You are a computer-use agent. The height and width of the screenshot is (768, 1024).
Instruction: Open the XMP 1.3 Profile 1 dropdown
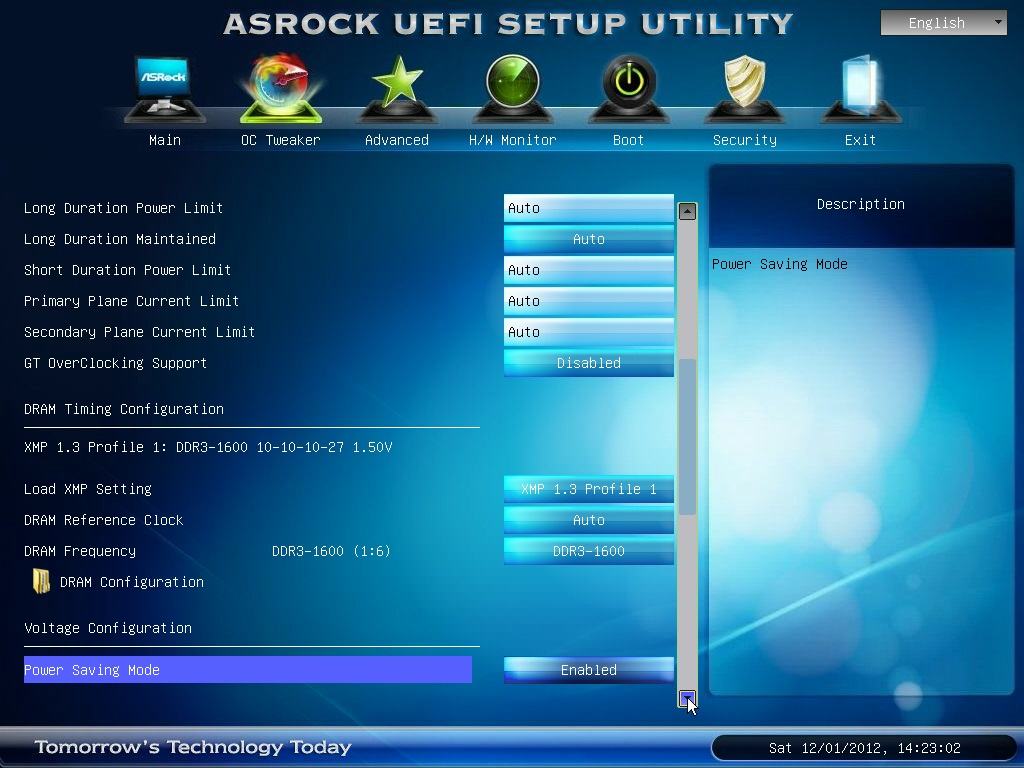(588, 489)
